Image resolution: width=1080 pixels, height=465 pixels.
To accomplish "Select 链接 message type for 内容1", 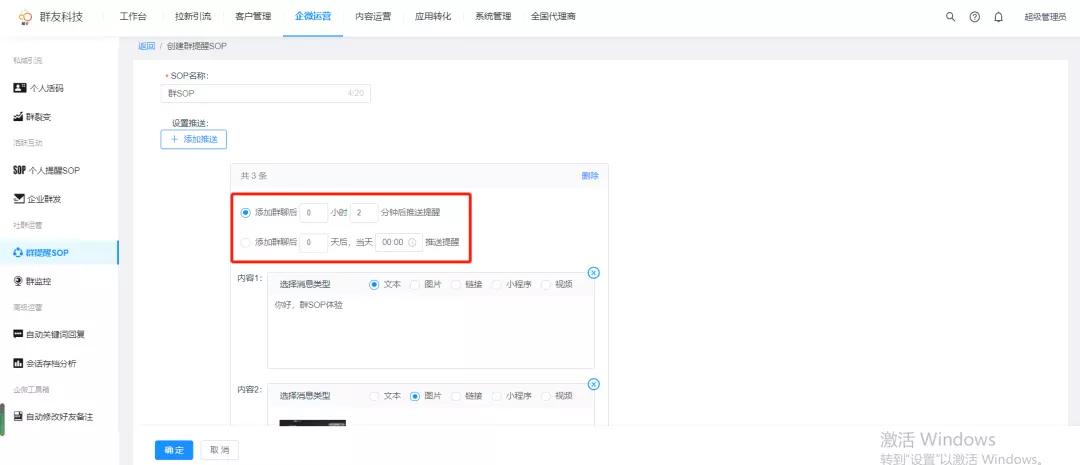I will tap(455, 284).
